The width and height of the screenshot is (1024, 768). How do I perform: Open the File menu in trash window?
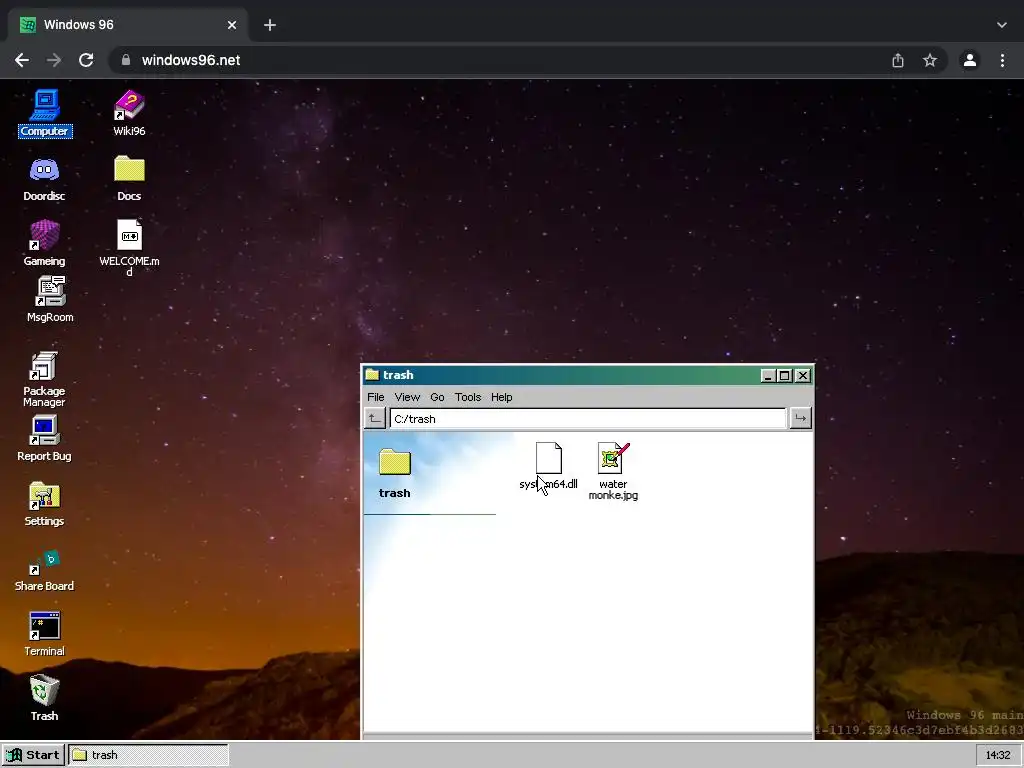coord(376,397)
